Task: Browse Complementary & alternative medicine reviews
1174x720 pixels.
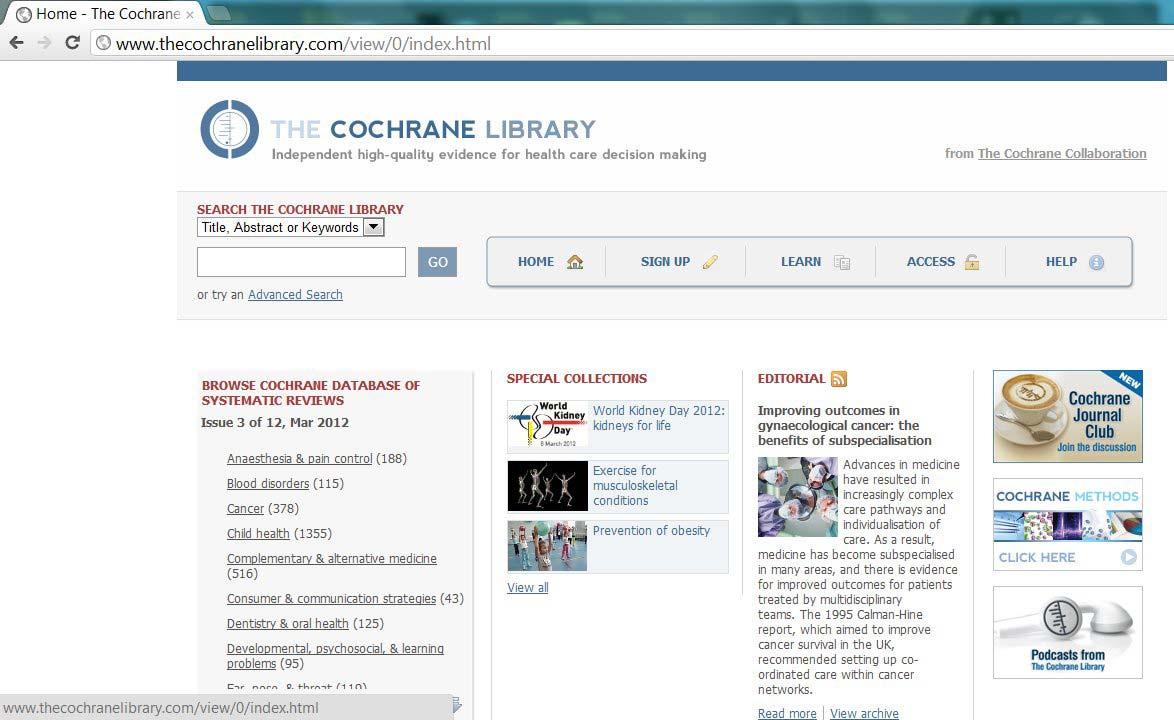Action: point(332,559)
